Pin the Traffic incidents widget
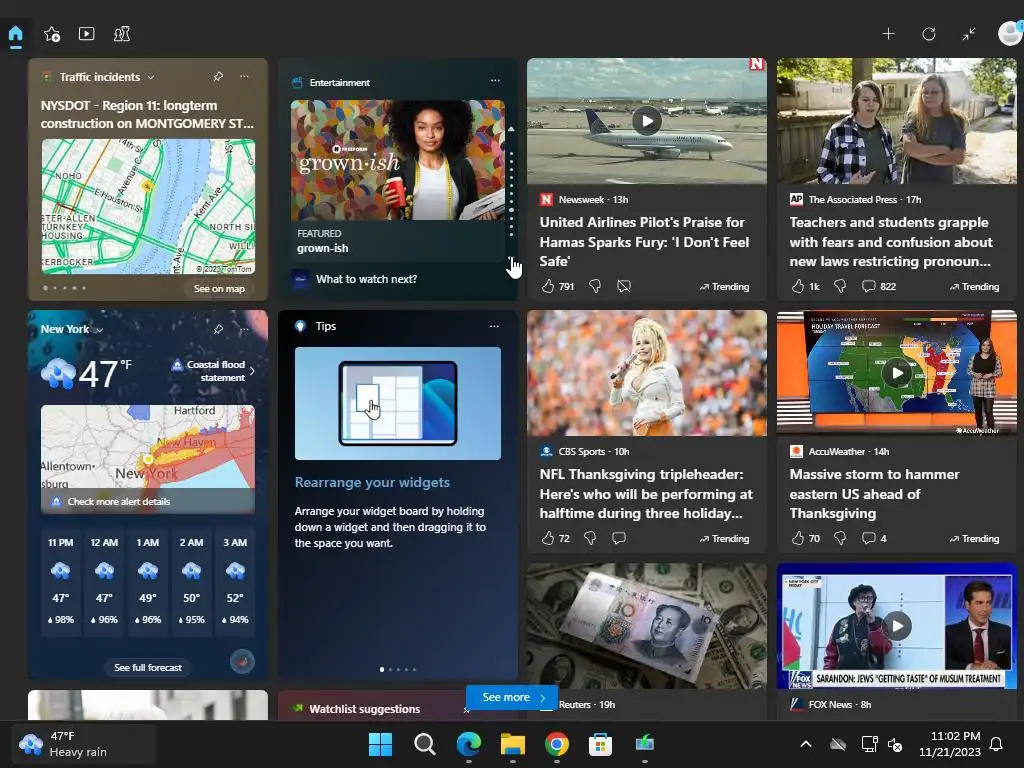 pos(218,76)
